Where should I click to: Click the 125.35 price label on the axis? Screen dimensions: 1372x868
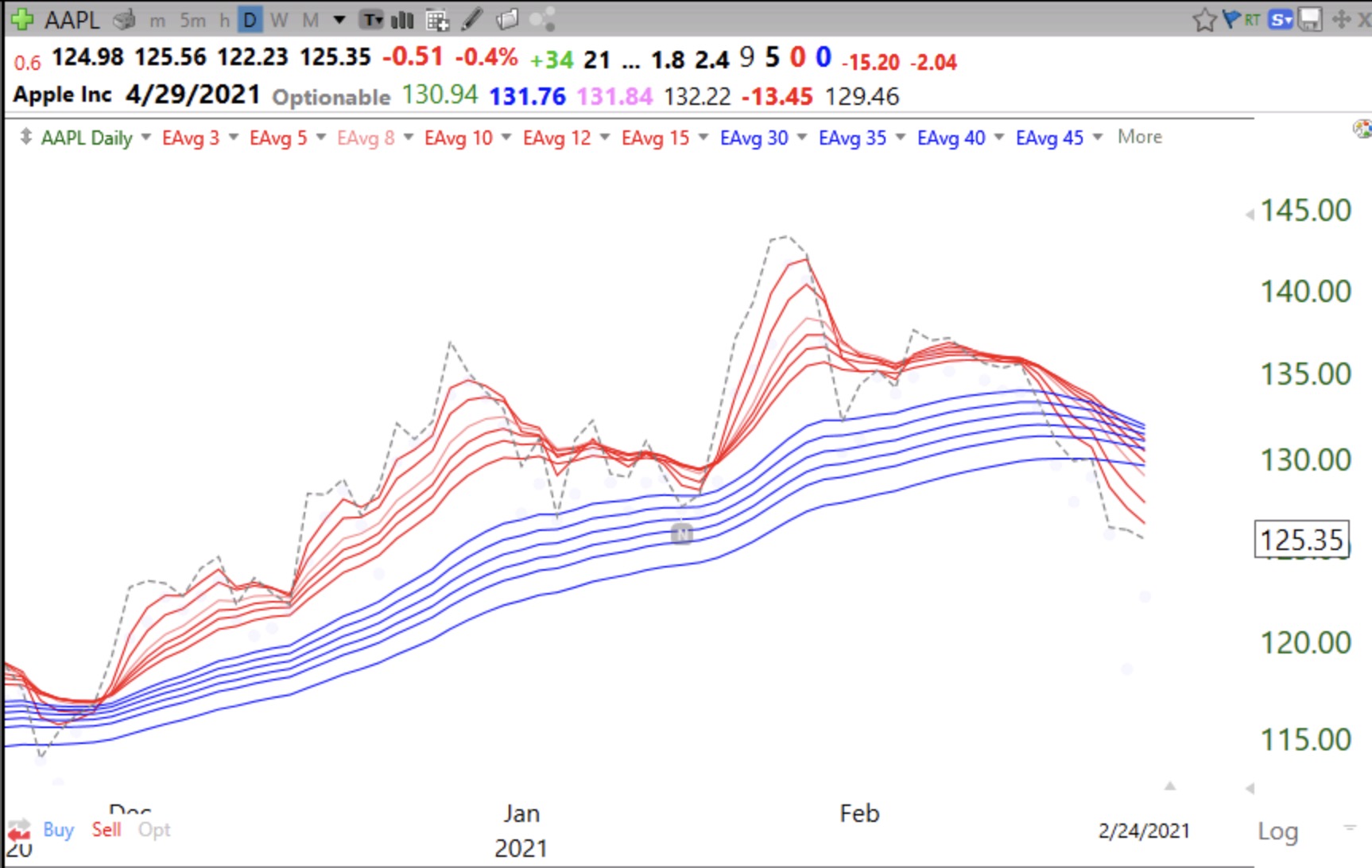click(1302, 540)
